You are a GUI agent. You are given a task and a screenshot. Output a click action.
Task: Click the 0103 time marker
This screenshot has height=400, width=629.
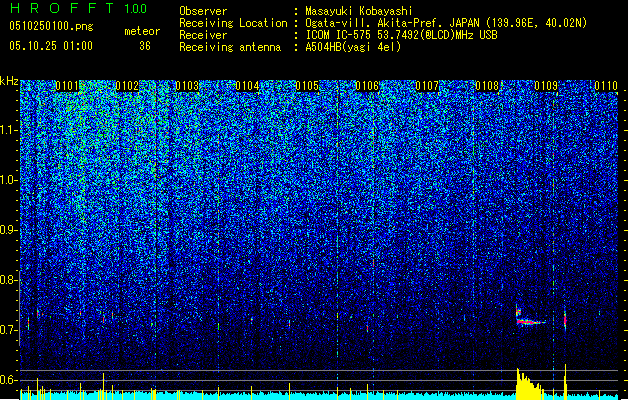tap(187, 86)
